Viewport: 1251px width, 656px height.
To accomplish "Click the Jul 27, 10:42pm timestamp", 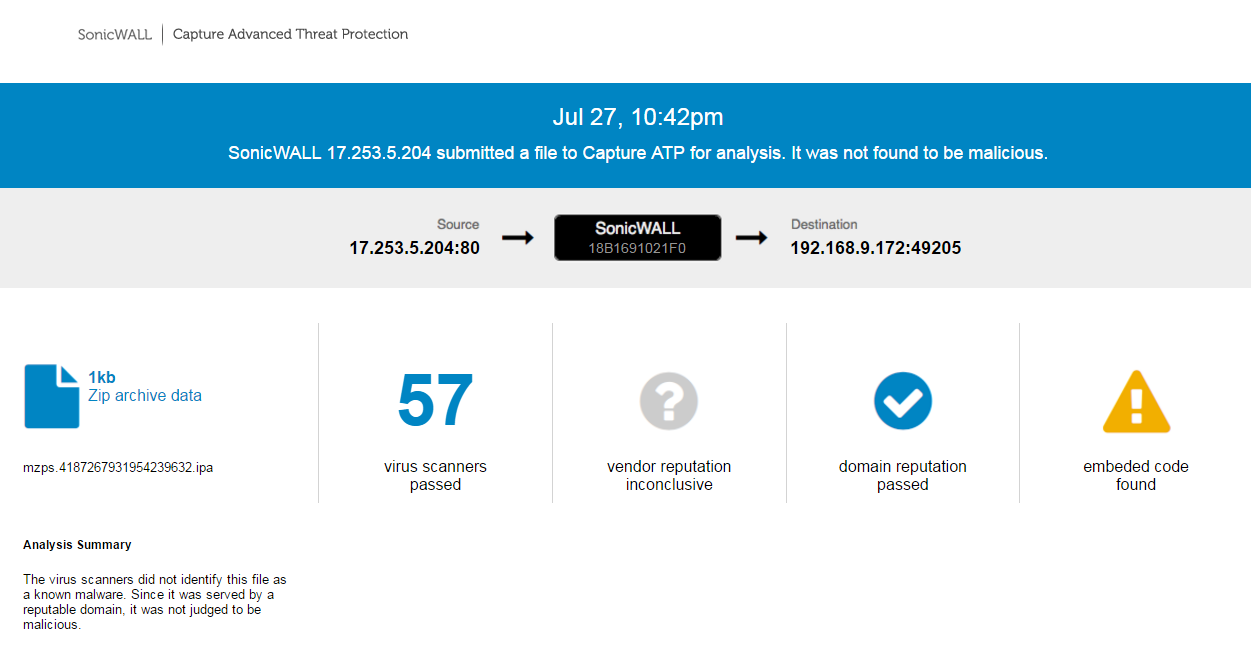I will 637,117.
